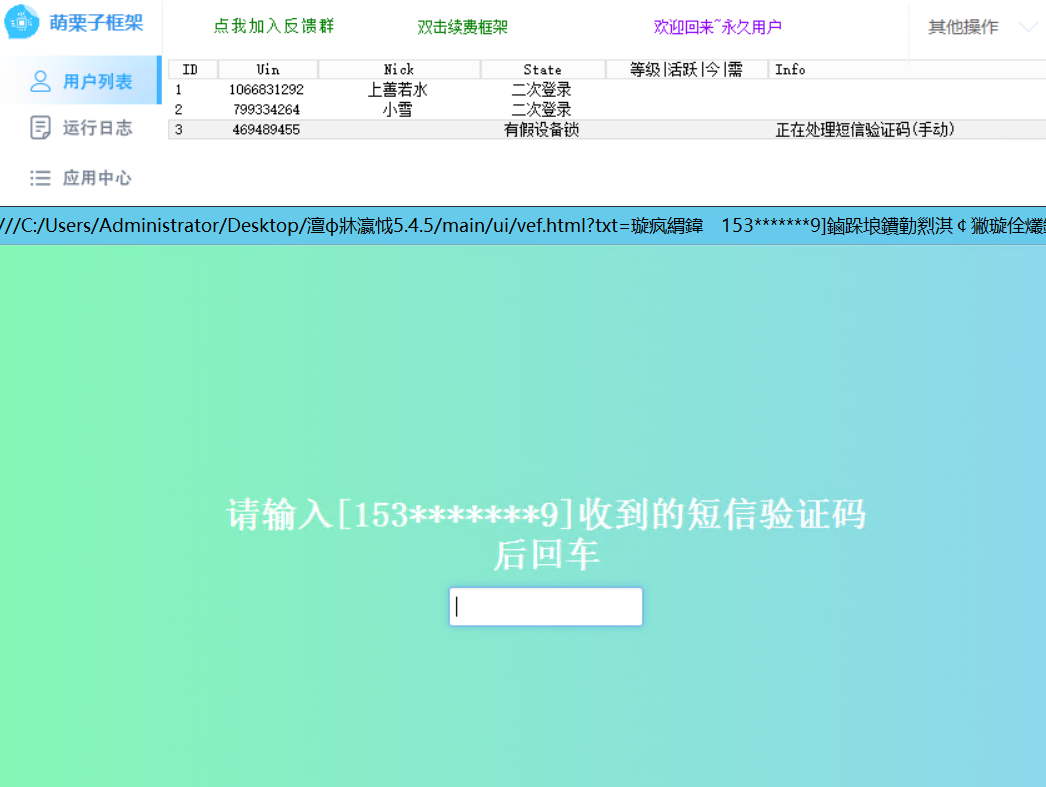The image size is (1046, 787).
Task: Click the 双击续费框架 link
Action: pos(463,27)
